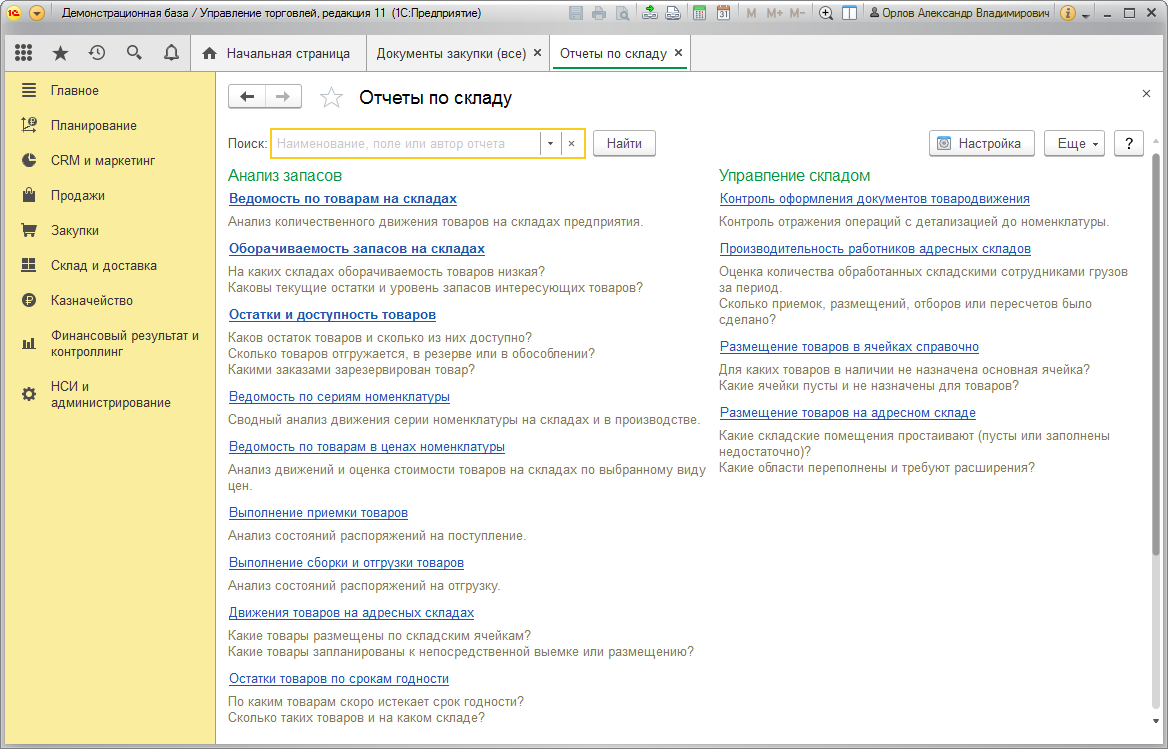
Task: Switch to the Начальная страница tab
Action: click(x=278, y=54)
